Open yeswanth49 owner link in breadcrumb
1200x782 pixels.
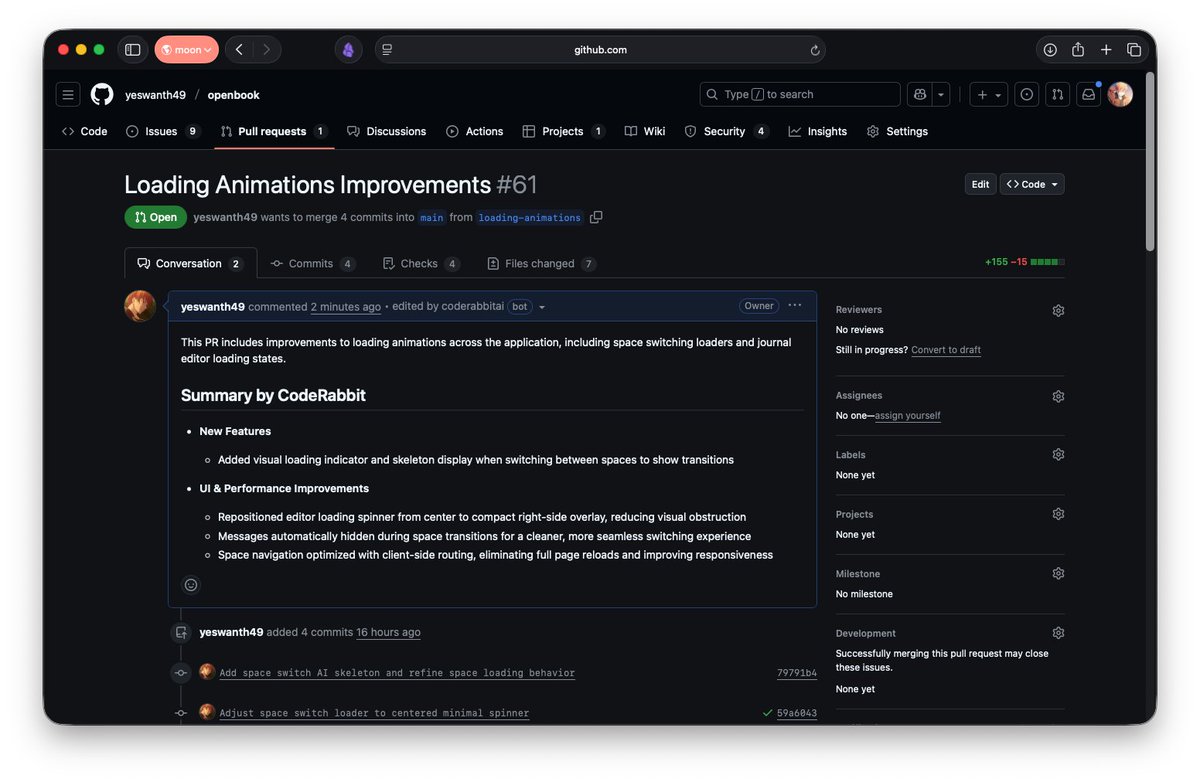155,95
